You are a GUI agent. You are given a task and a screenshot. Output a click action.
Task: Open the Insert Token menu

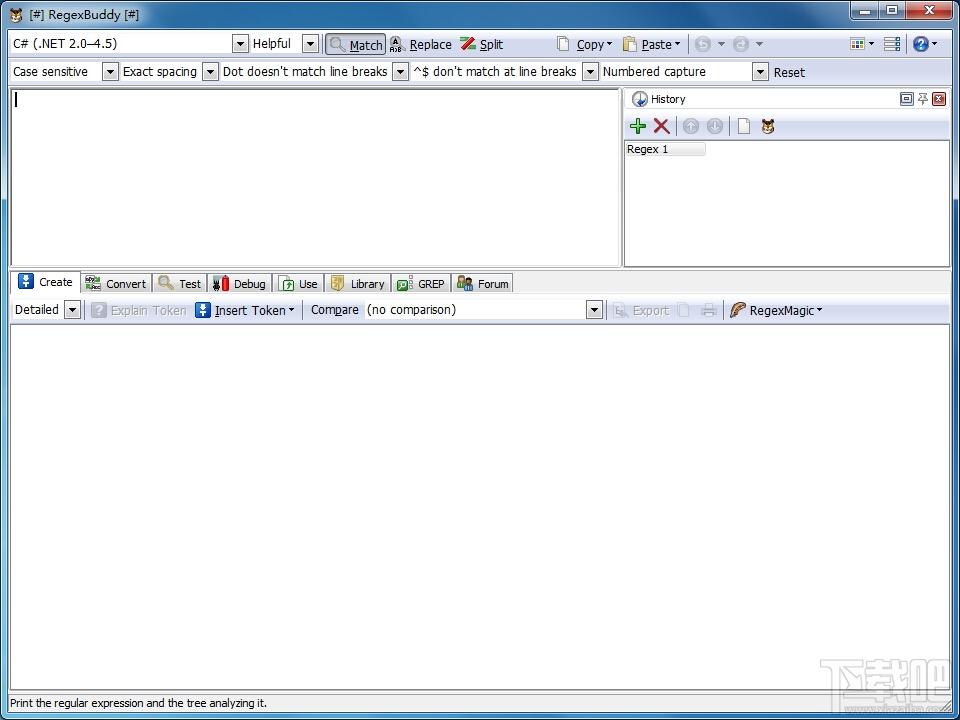(245, 310)
